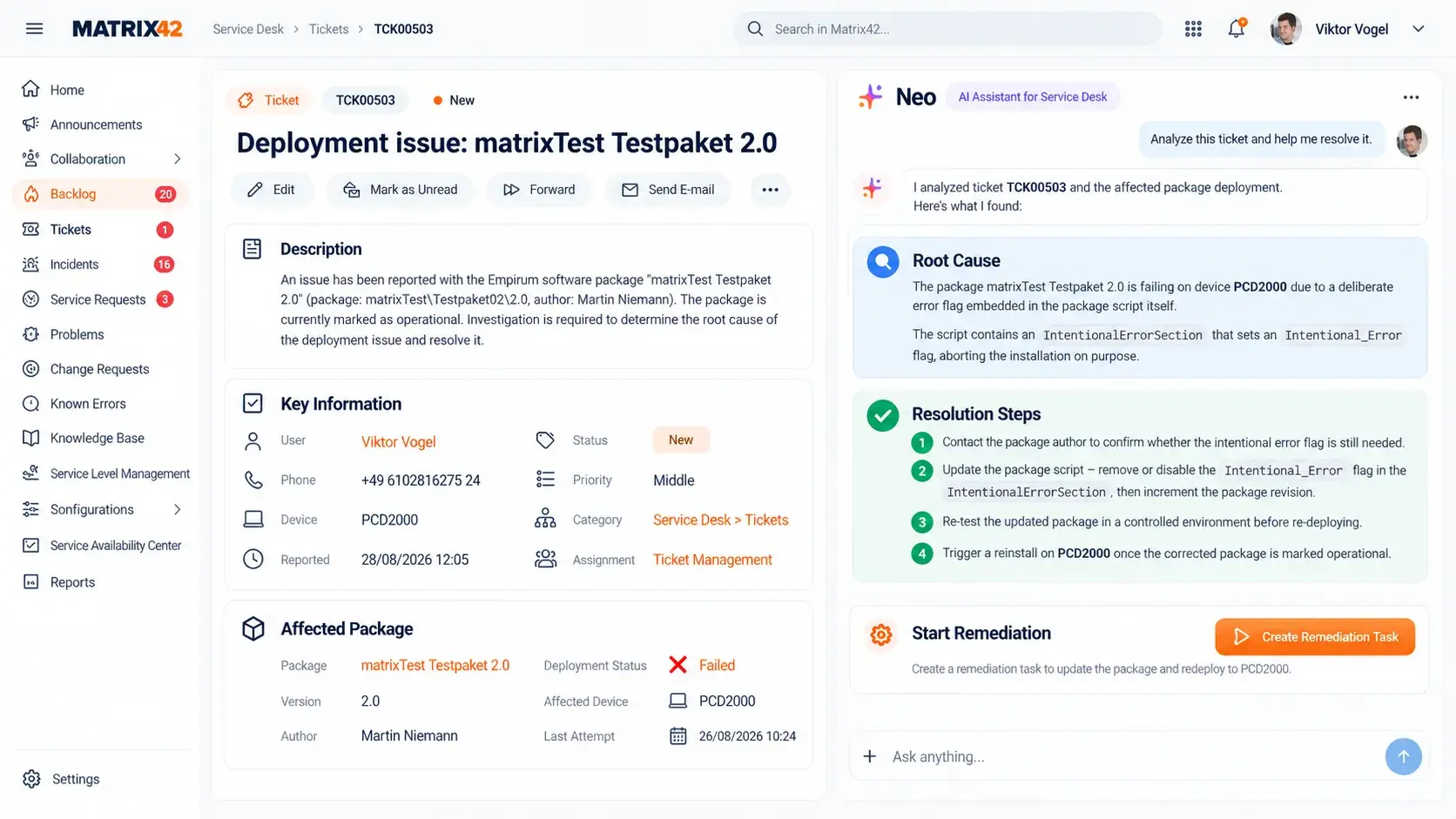Follow the Ticket Management assignment link
This screenshot has width=1456, height=819.
tap(712, 560)
